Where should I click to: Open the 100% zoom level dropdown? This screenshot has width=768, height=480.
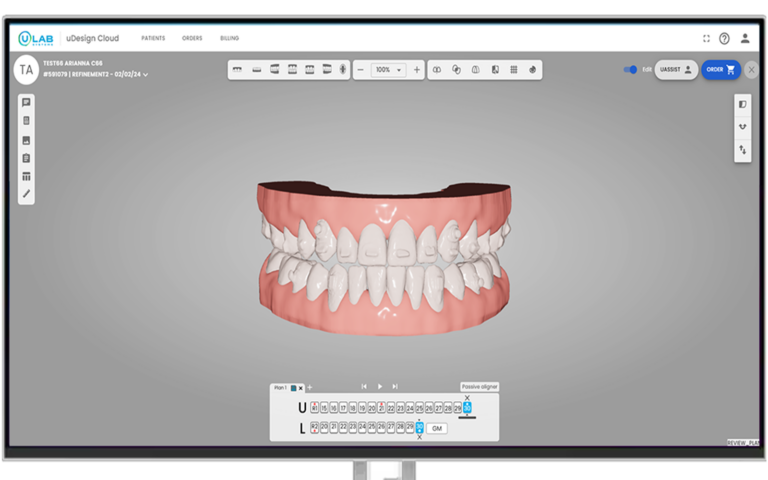coord(387,70)
